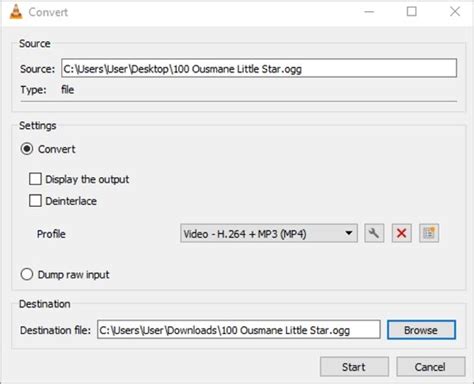474x384 pixels.
Task: Minimize the Convert dialog window
Action: click(x=369, y=12)
